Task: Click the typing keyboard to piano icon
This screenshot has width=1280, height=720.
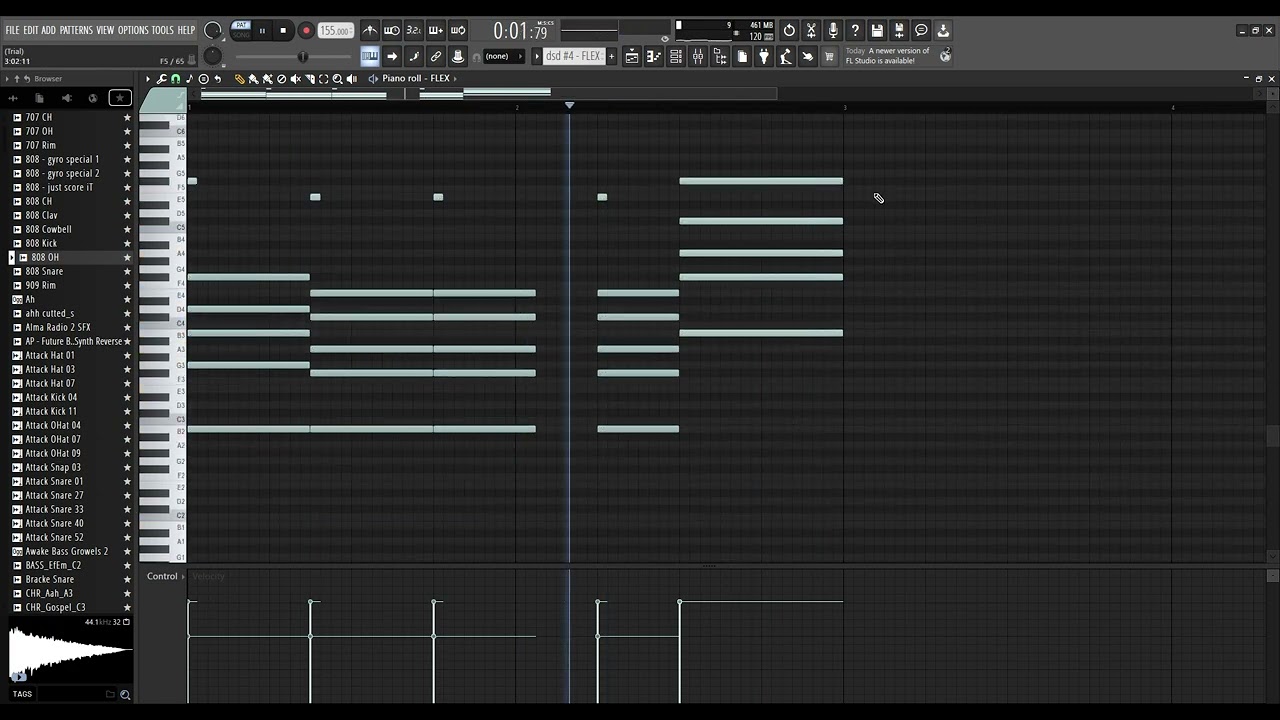Action: pyautogui.click(x=369, y=57)
